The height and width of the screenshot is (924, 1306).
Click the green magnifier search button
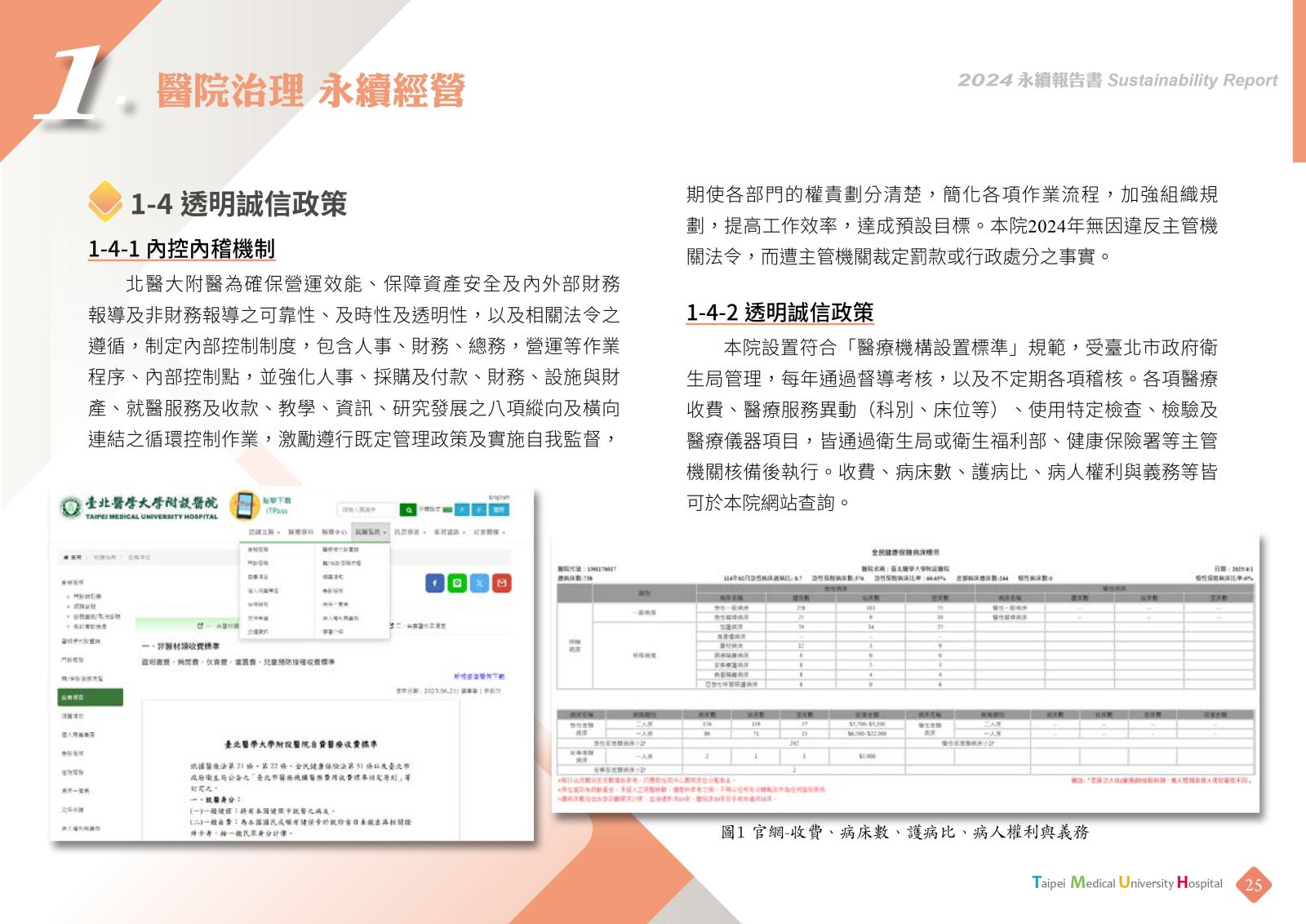click(x=407, y=509)
